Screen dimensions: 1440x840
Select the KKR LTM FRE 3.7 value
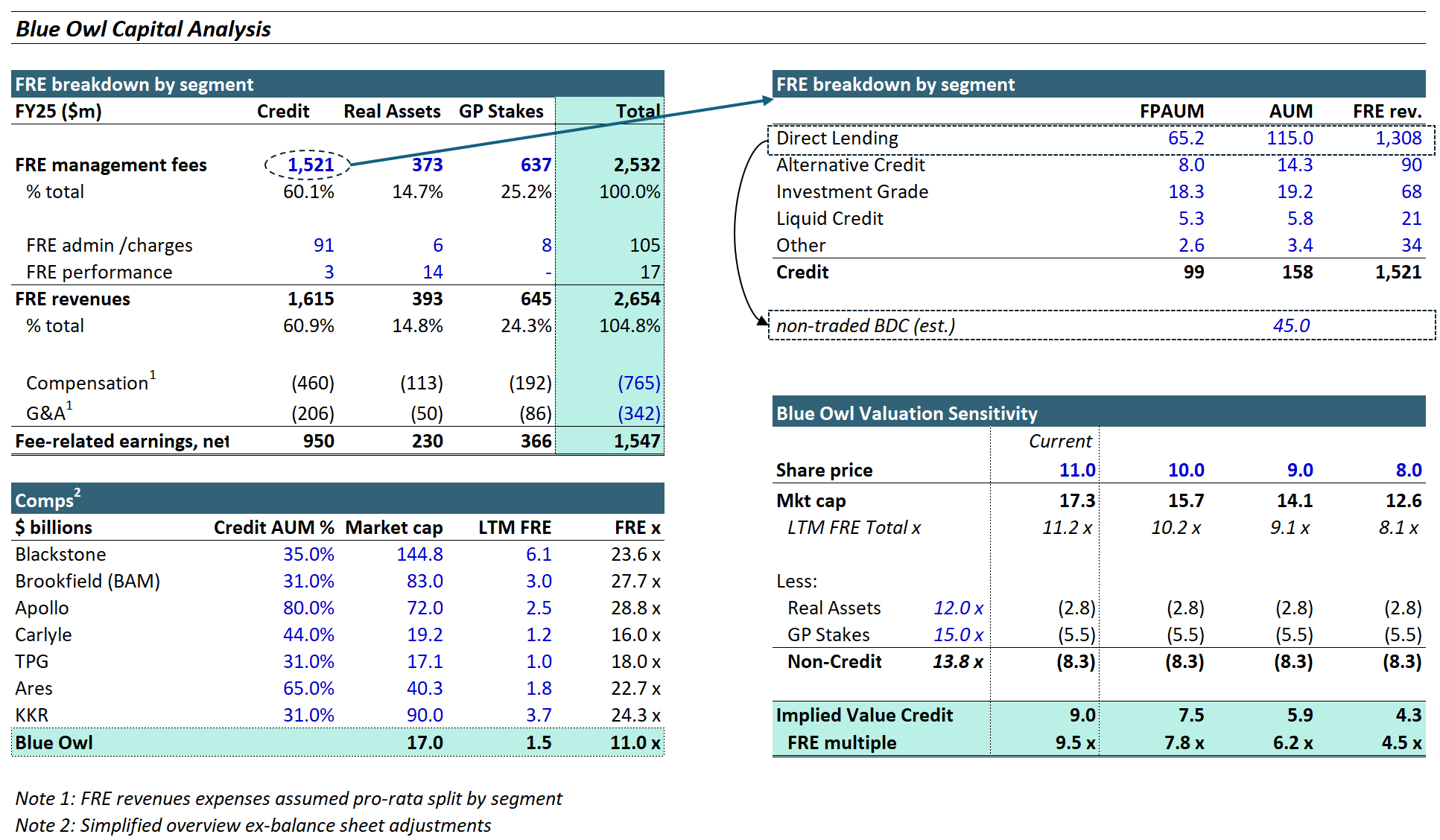pyautogui.click(x=538, y=716)
